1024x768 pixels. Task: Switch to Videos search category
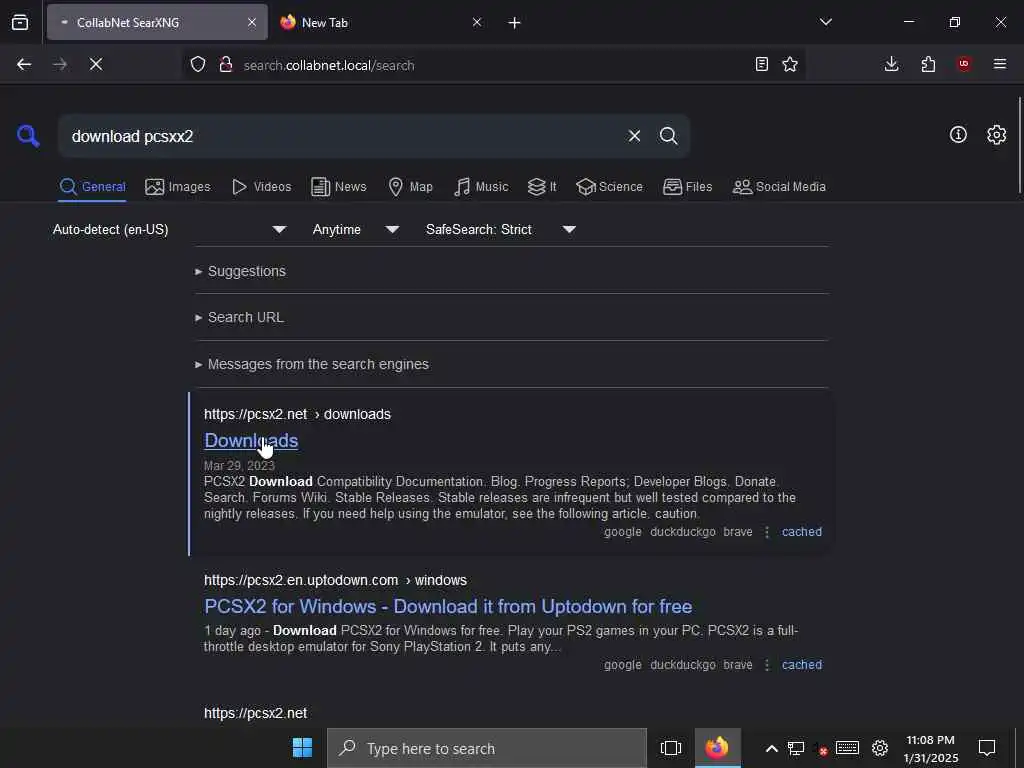point(261,187)
